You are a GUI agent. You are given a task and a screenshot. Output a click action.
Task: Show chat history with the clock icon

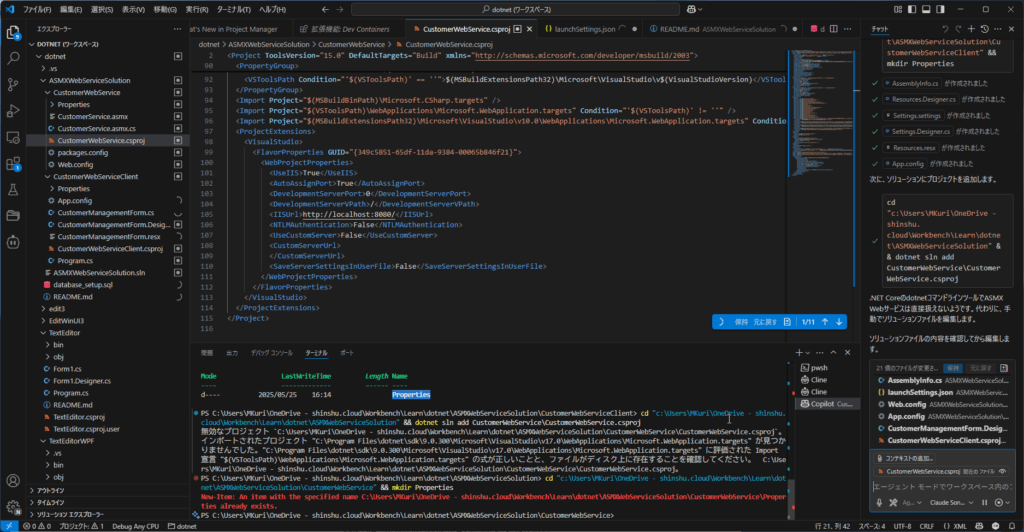point(985,29)
